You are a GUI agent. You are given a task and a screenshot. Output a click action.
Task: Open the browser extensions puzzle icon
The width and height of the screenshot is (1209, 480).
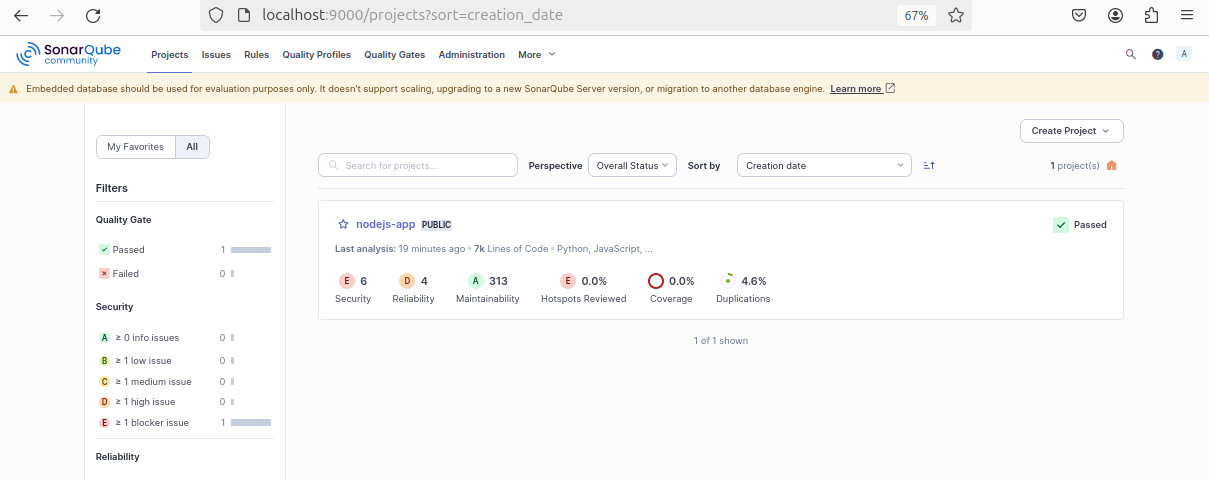pos(1151,15)
